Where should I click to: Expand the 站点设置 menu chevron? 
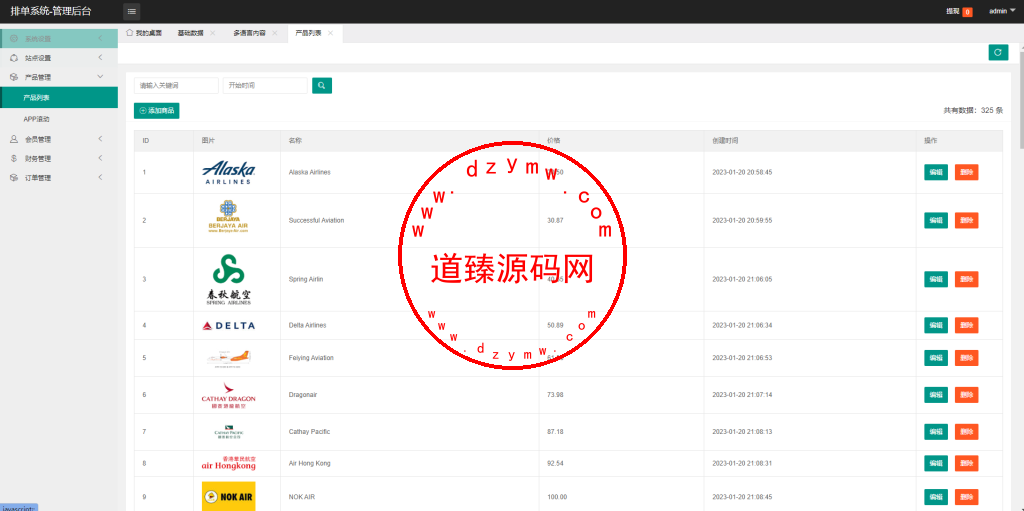(x=100, y=58)
